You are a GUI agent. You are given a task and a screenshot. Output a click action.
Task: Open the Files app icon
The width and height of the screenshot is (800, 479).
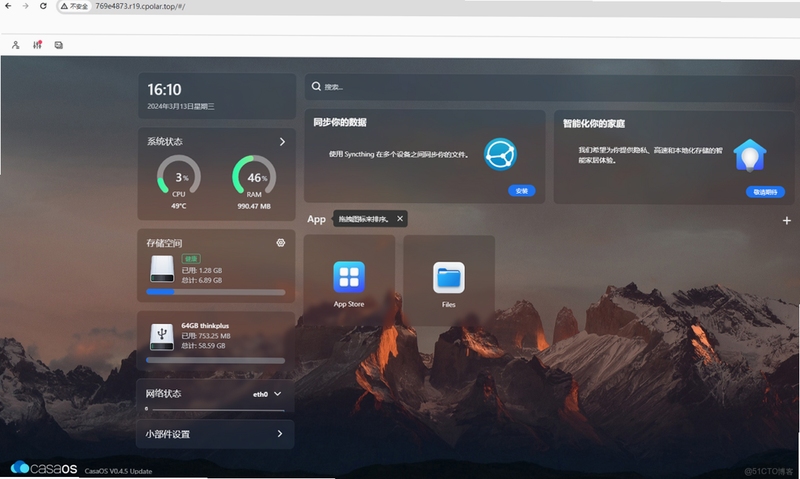click(x=449, y=278)
